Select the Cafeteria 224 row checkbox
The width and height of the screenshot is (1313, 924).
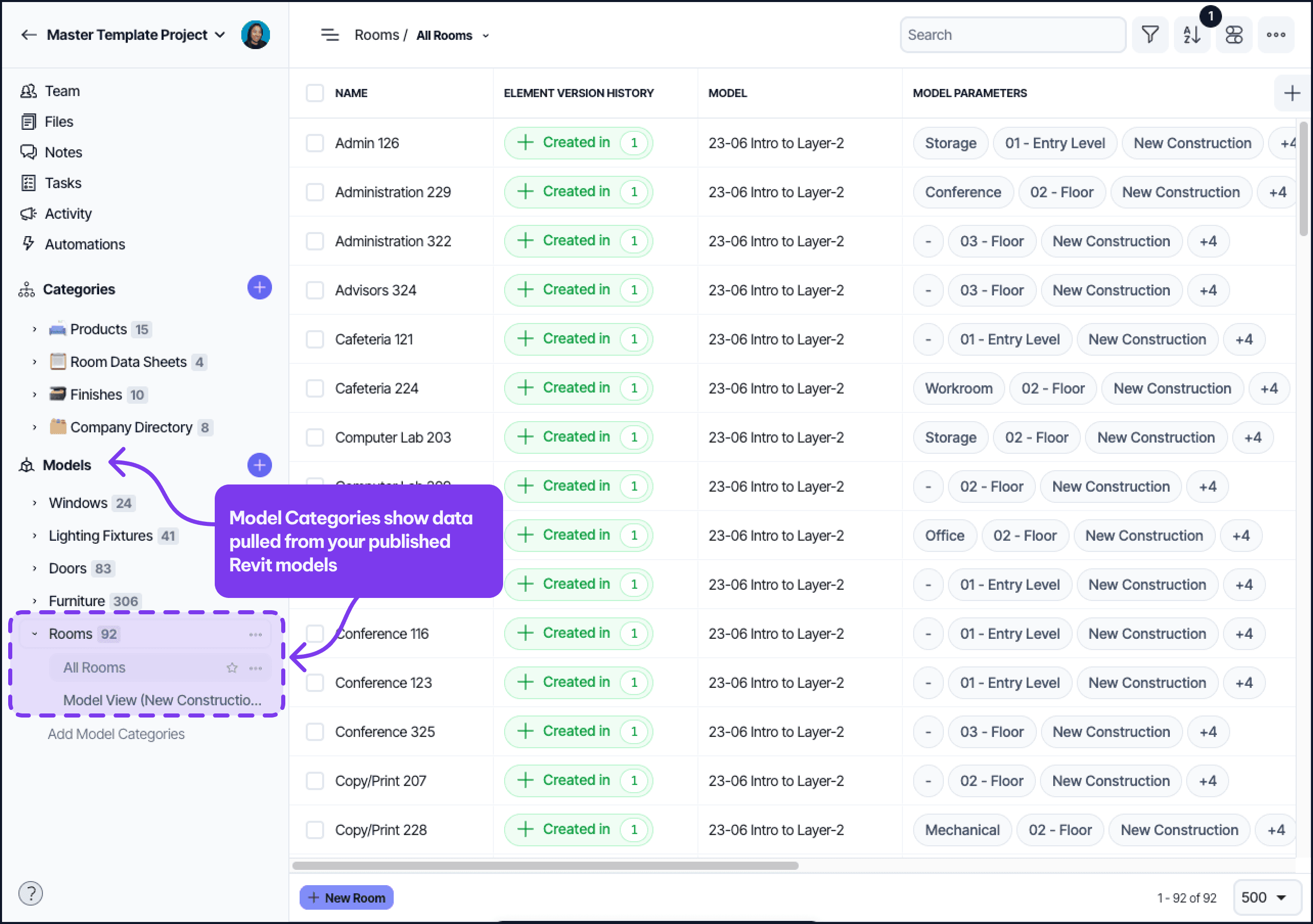[x=314, y=388]
